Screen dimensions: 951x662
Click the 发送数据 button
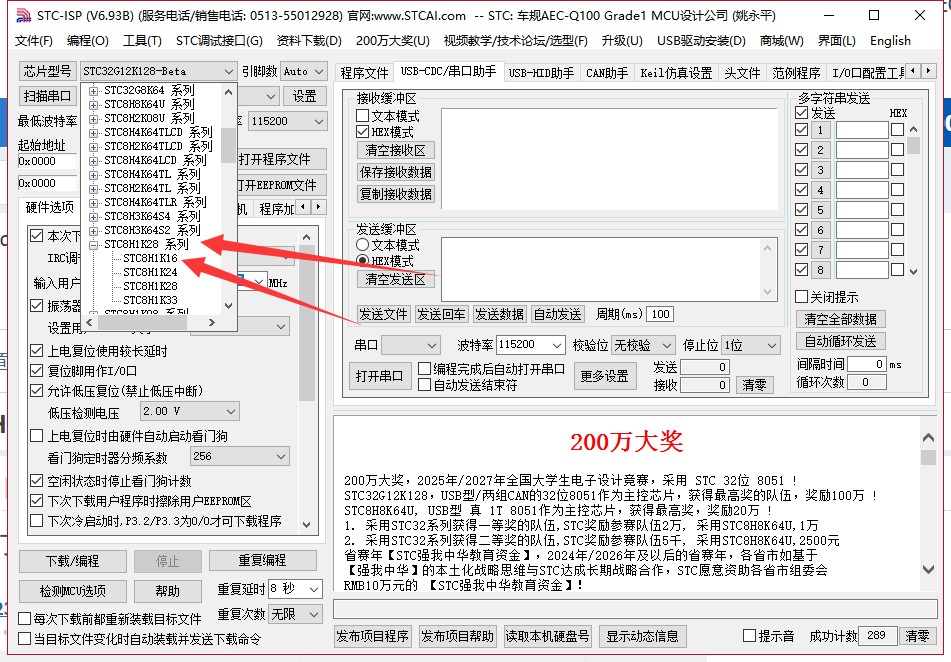point(499,314)
